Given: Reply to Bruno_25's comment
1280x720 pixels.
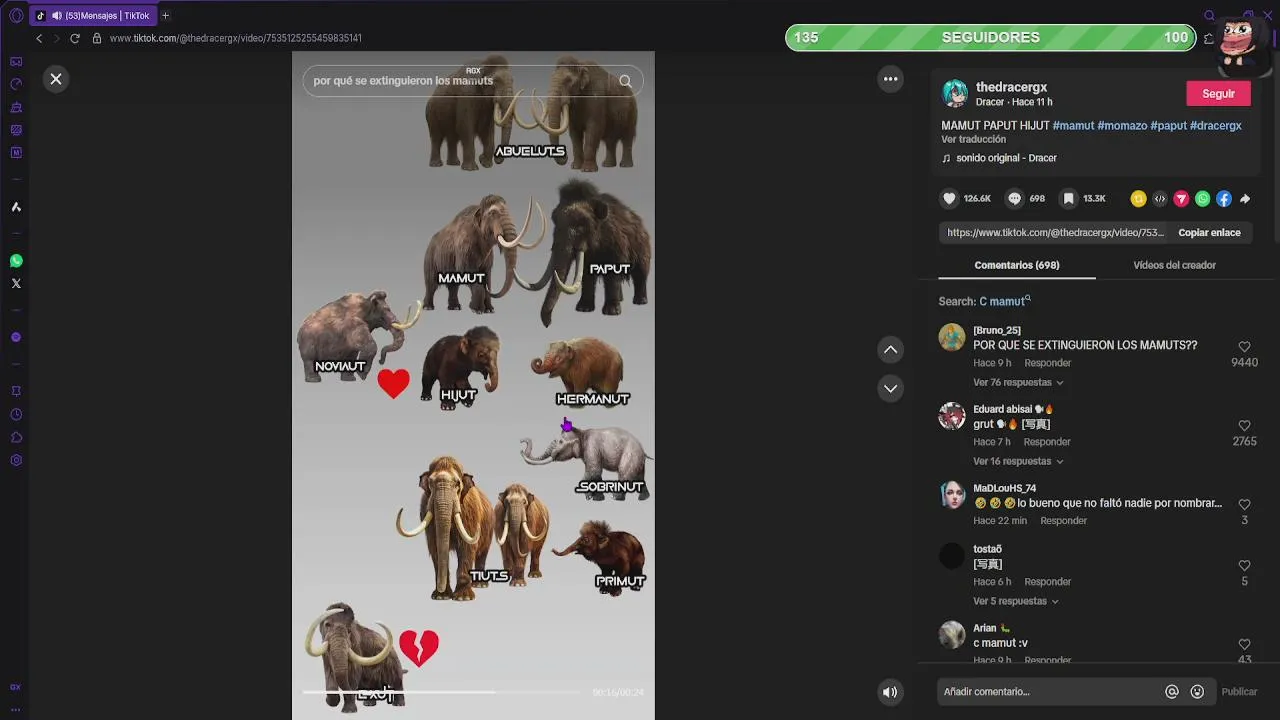Looking at the screenshot, I should [x=1048, y=363].
